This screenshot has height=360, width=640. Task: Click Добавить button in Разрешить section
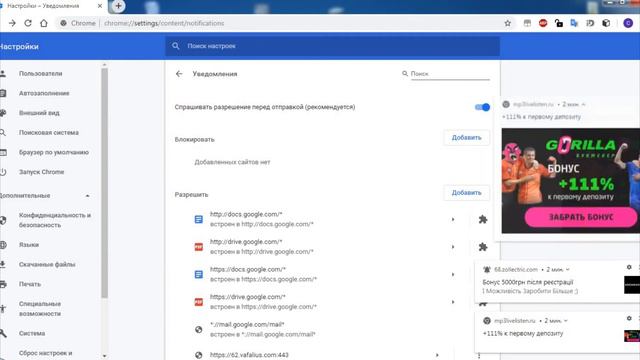[x=466, y=193]
